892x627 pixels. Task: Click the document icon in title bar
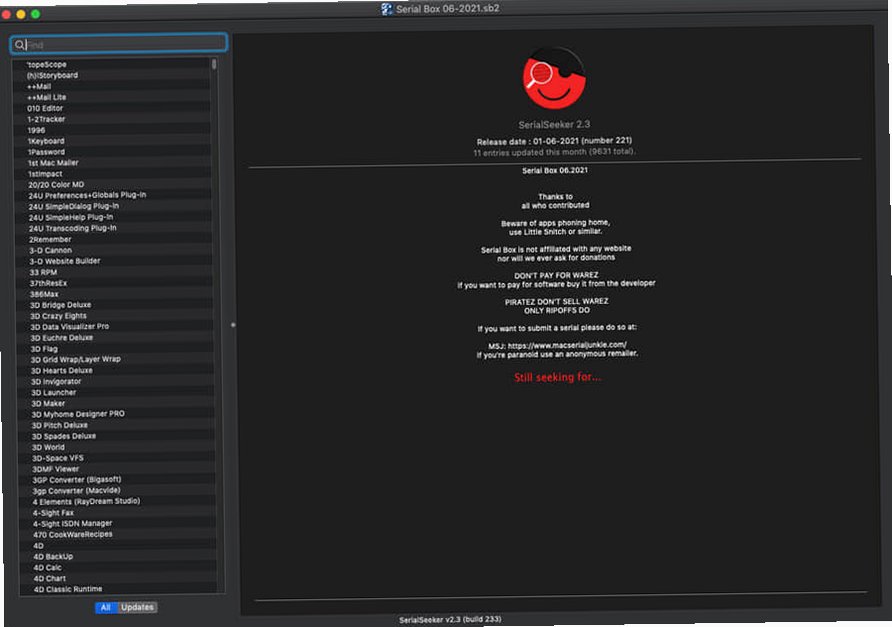click(x=387, y=9)
